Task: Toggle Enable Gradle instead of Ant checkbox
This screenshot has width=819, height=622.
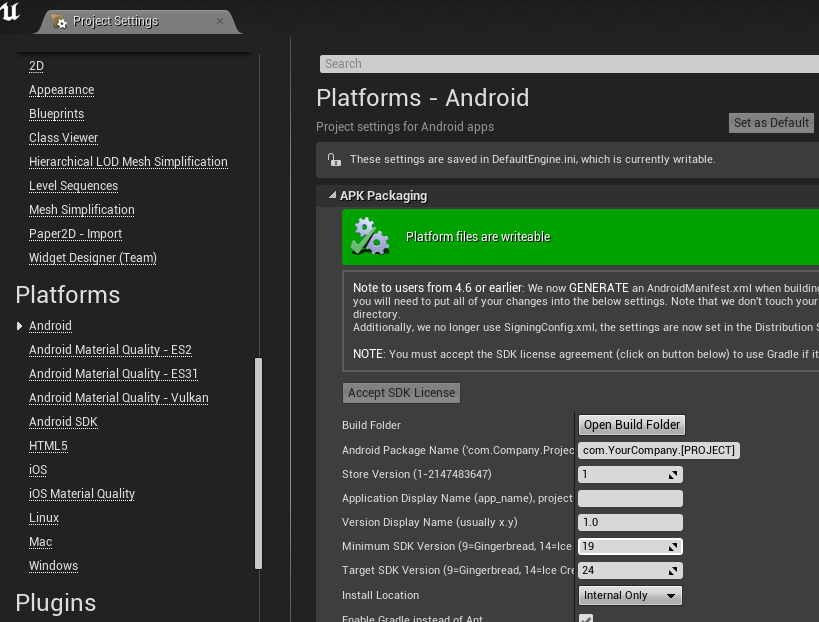Action: [586, 618]
